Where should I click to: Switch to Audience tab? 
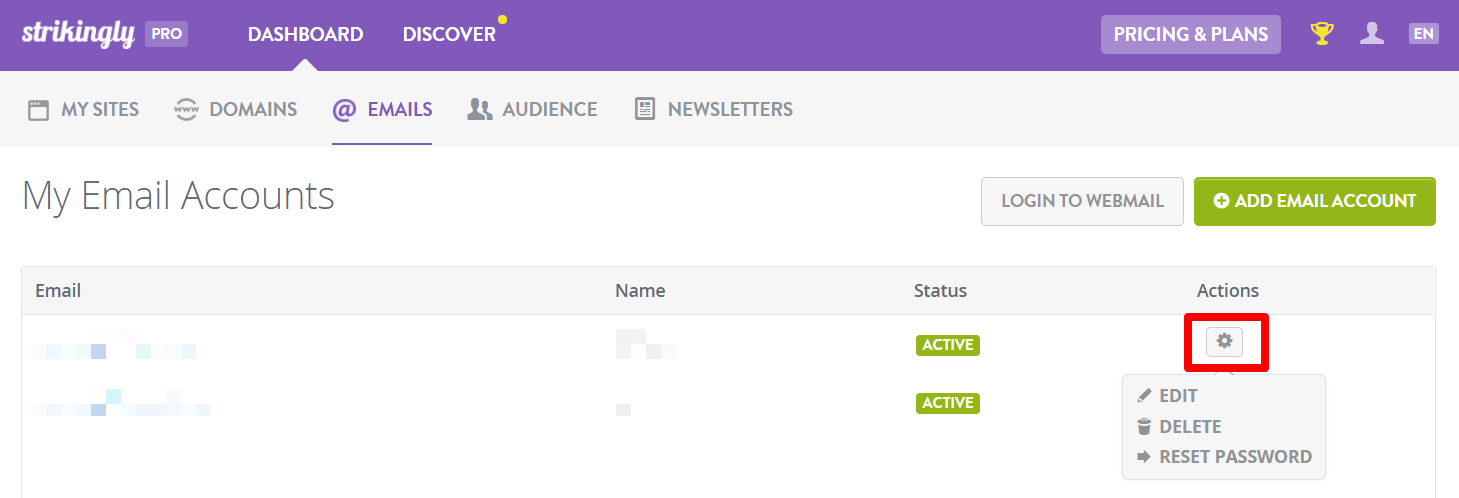point(532,109)
